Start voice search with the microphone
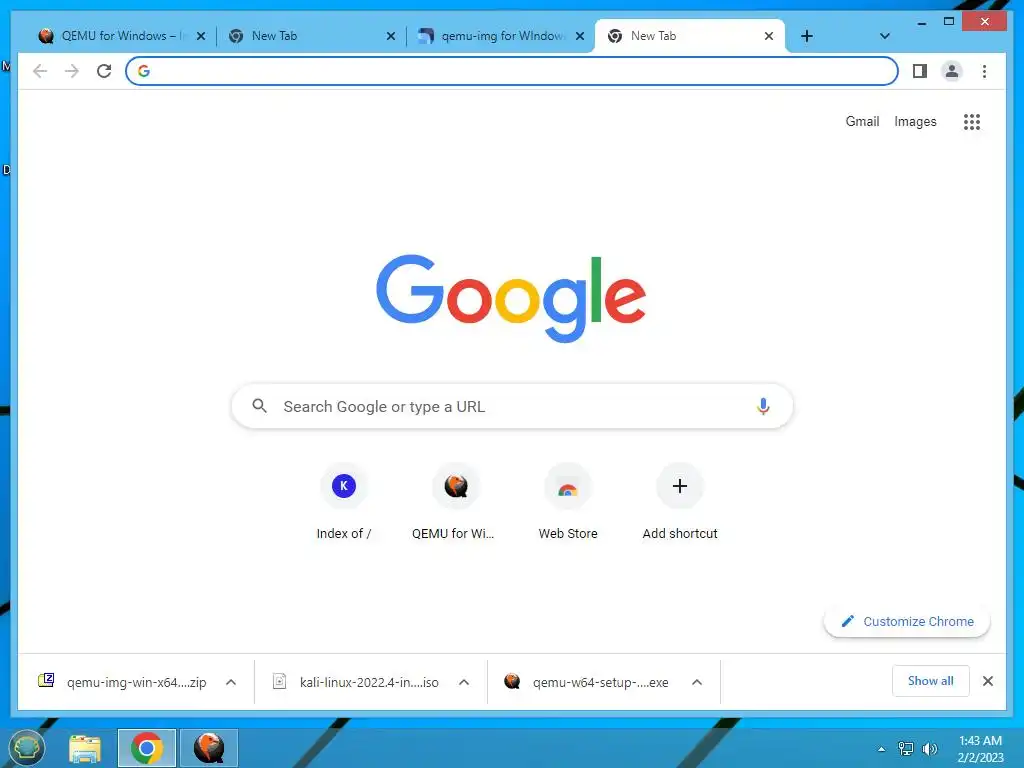 763,406
